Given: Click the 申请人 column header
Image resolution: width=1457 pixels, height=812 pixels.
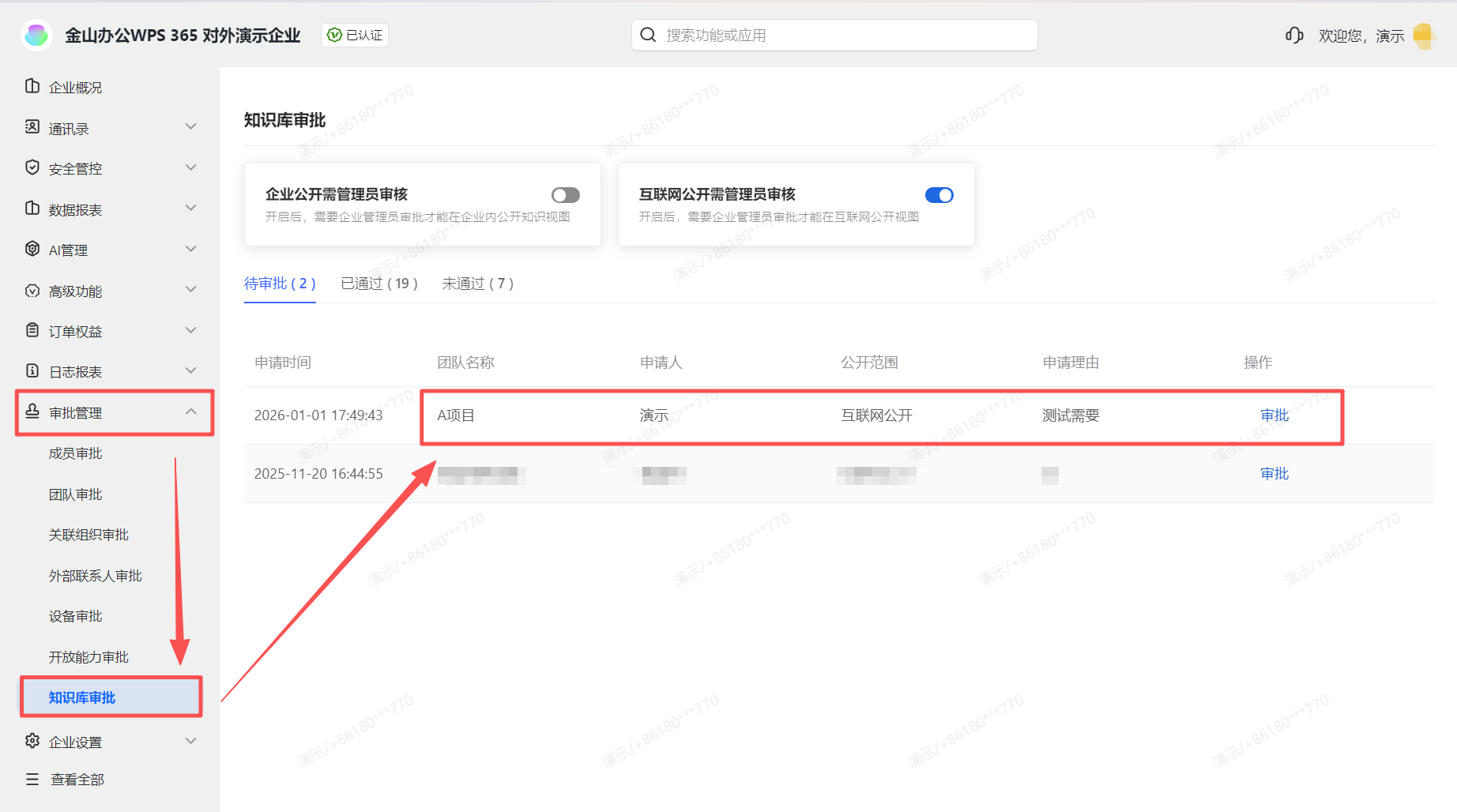Looking at the screenshot, I should point(661,363).
